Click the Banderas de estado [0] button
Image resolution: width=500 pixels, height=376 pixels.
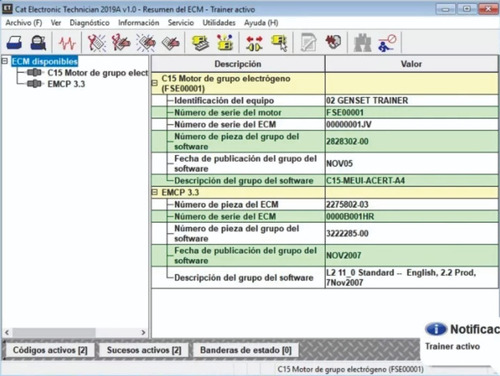pos(246,350)
